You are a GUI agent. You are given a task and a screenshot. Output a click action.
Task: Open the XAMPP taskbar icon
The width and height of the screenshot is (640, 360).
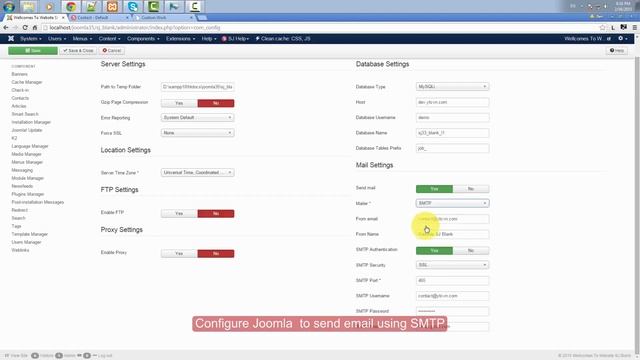(112, 7)
